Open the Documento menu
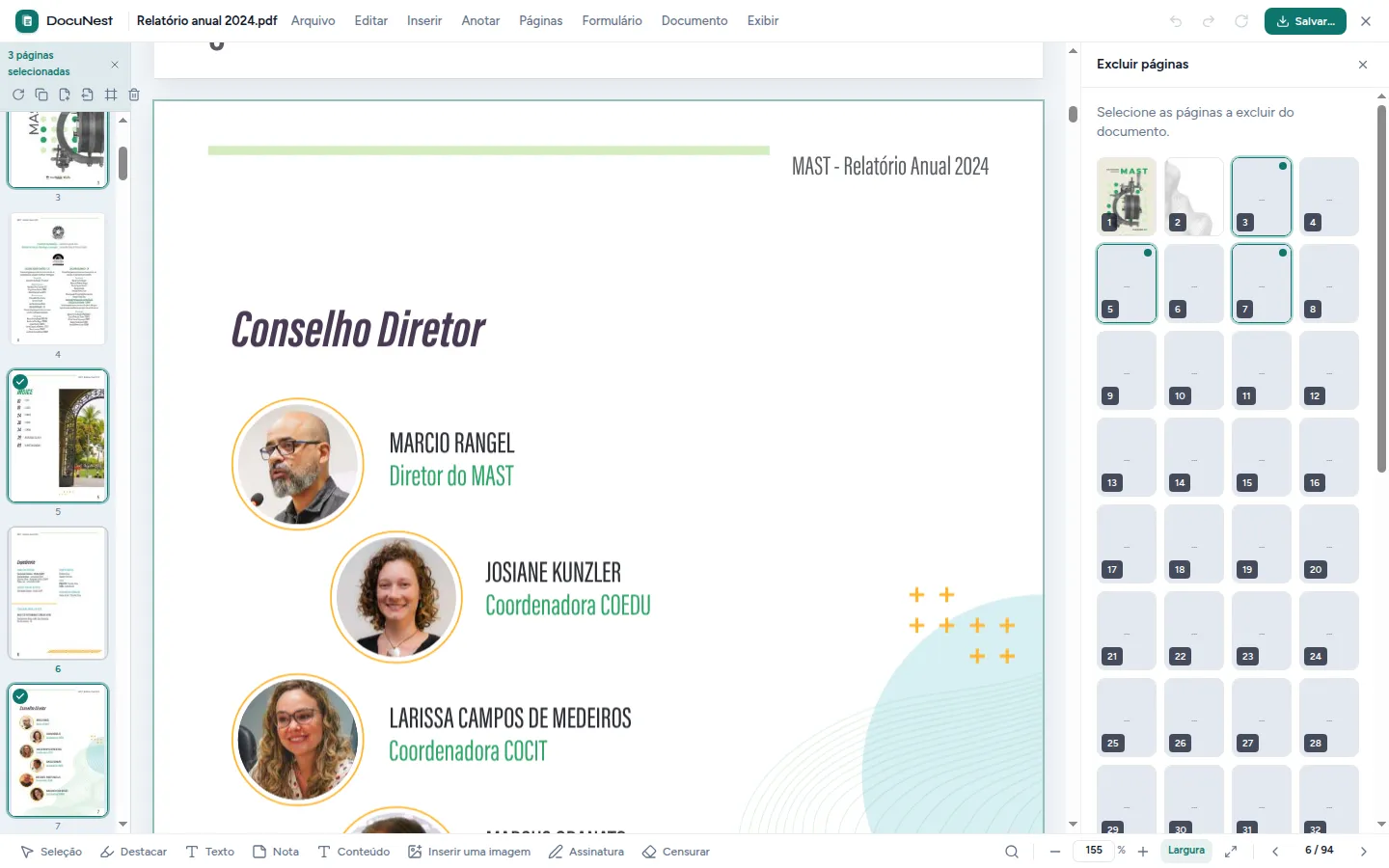 click(694, 21)
